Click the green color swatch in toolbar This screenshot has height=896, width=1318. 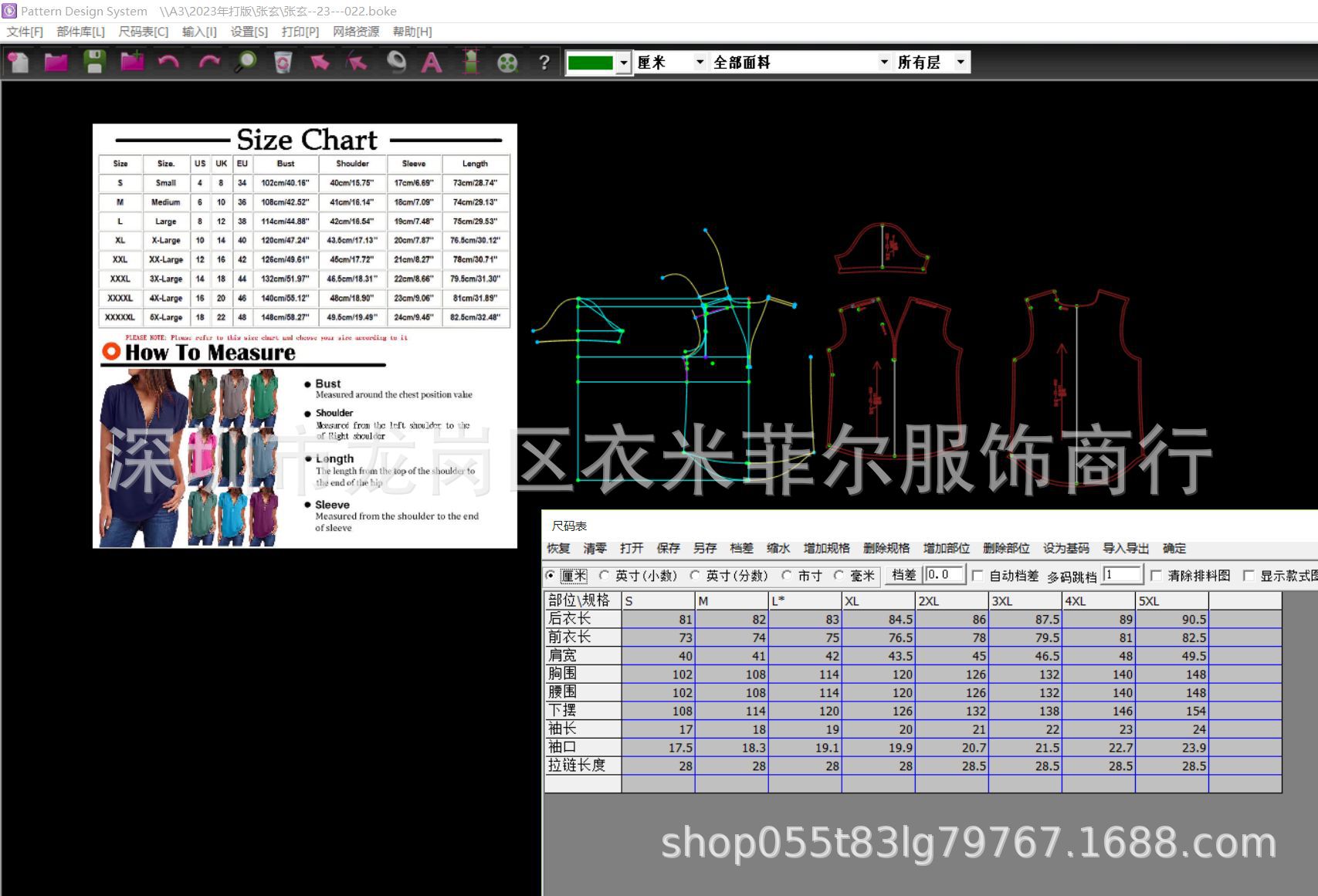591,63
